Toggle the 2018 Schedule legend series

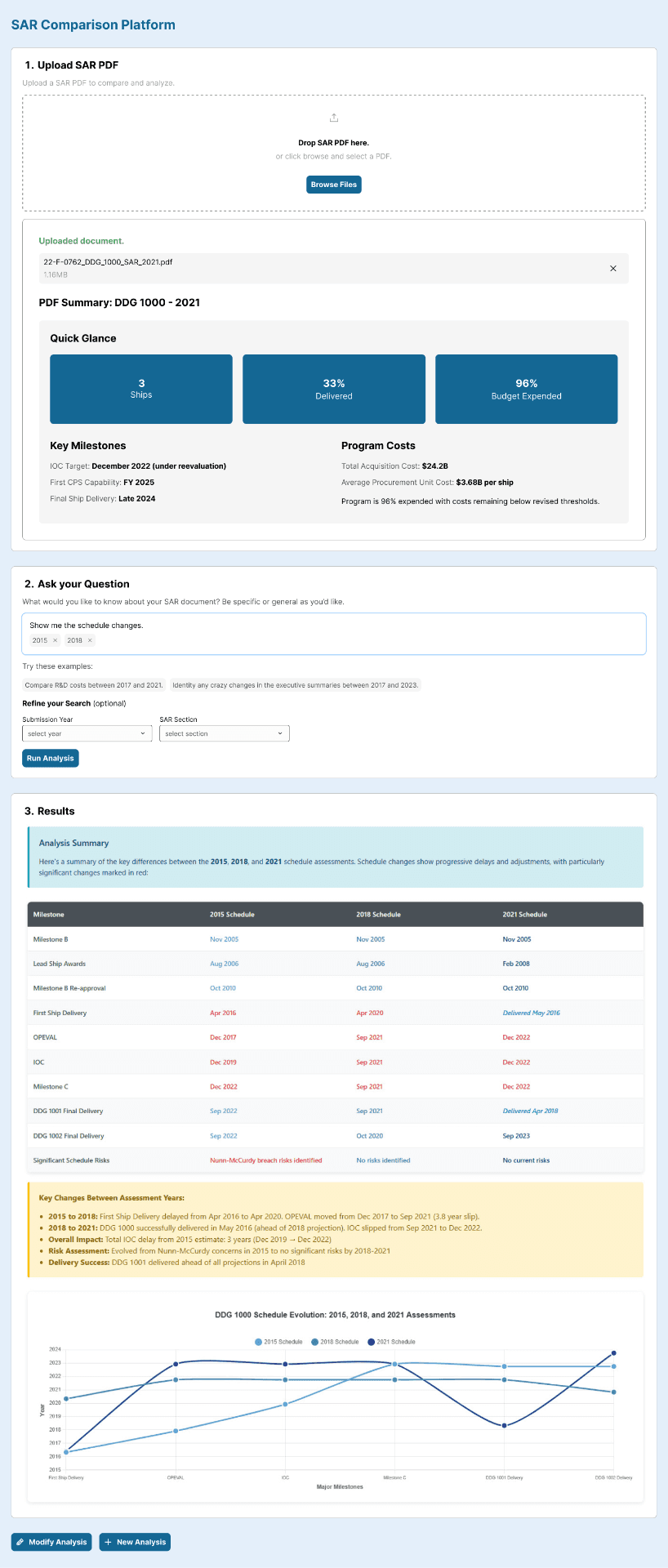click(x=335, y=1342)
